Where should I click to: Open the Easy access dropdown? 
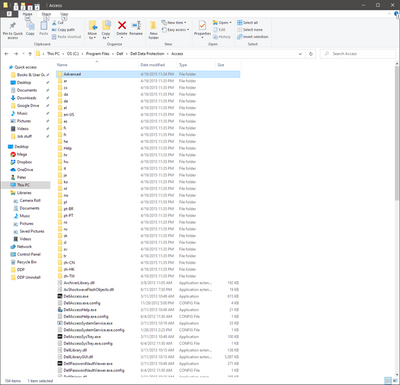pyautogui.click(x=175, y=30)
